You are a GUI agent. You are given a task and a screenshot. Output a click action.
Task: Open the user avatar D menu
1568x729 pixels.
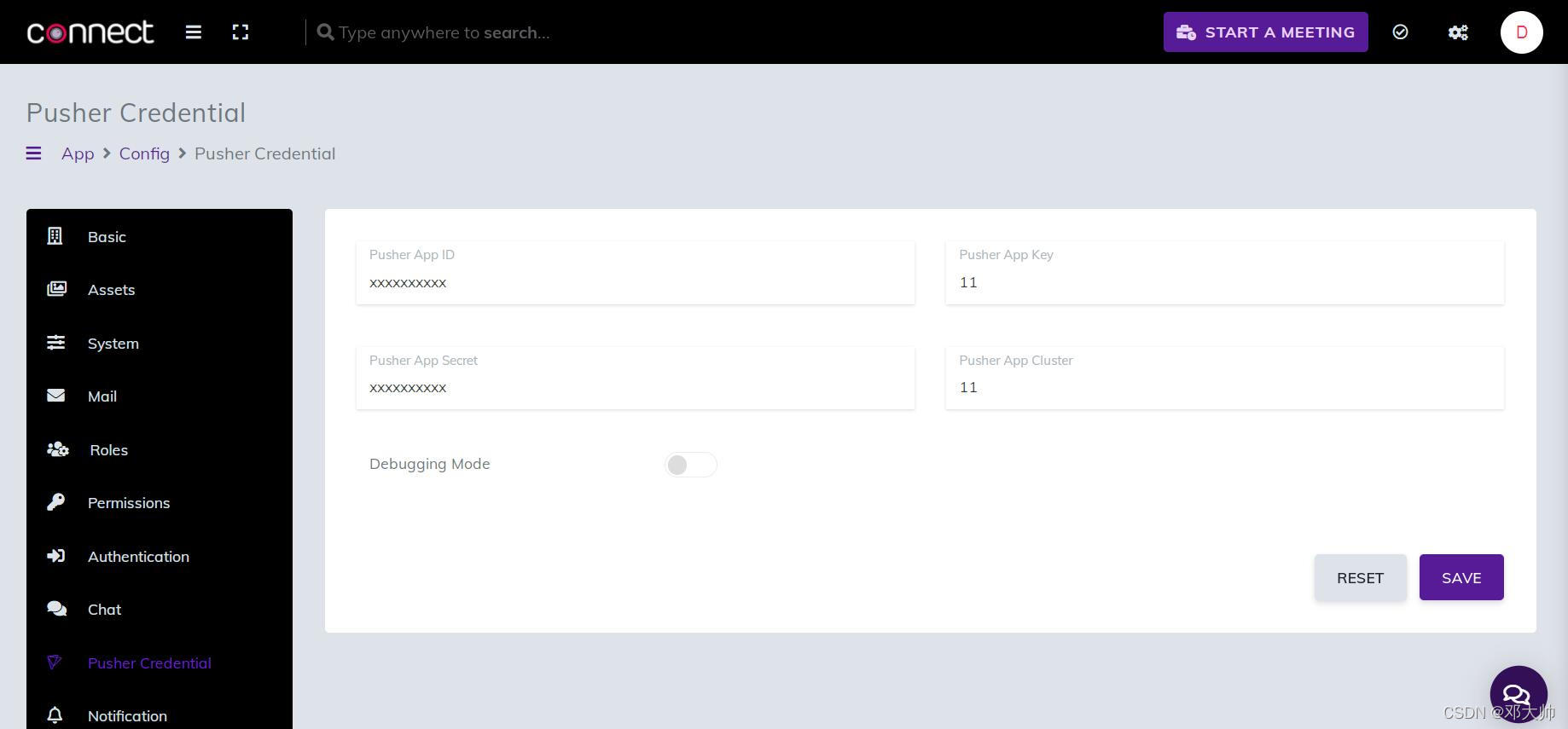click(1522, 32)
